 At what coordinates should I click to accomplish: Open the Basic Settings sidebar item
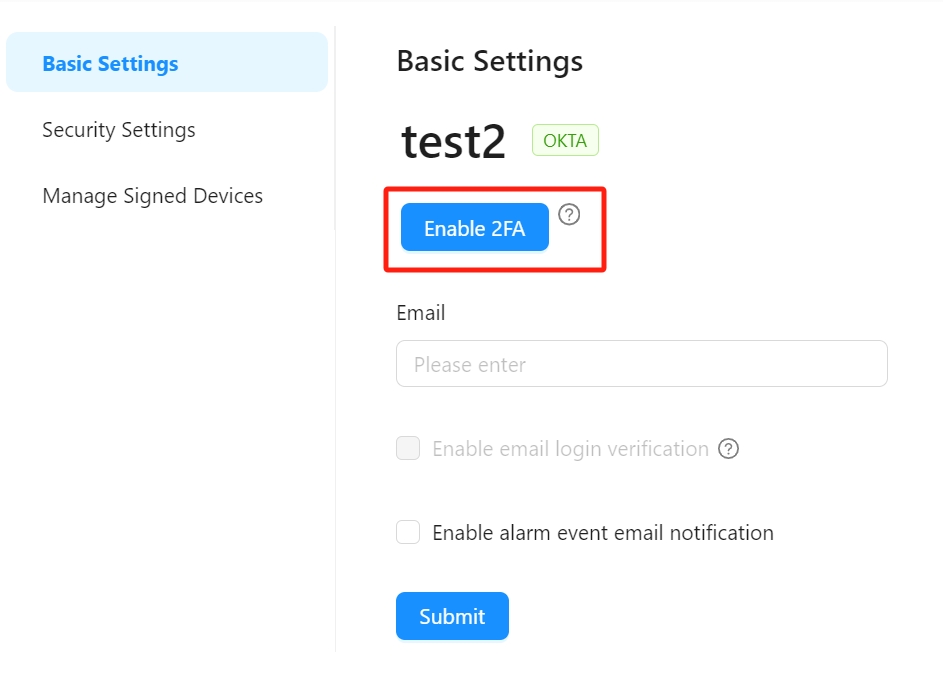(x=110, y=64)
